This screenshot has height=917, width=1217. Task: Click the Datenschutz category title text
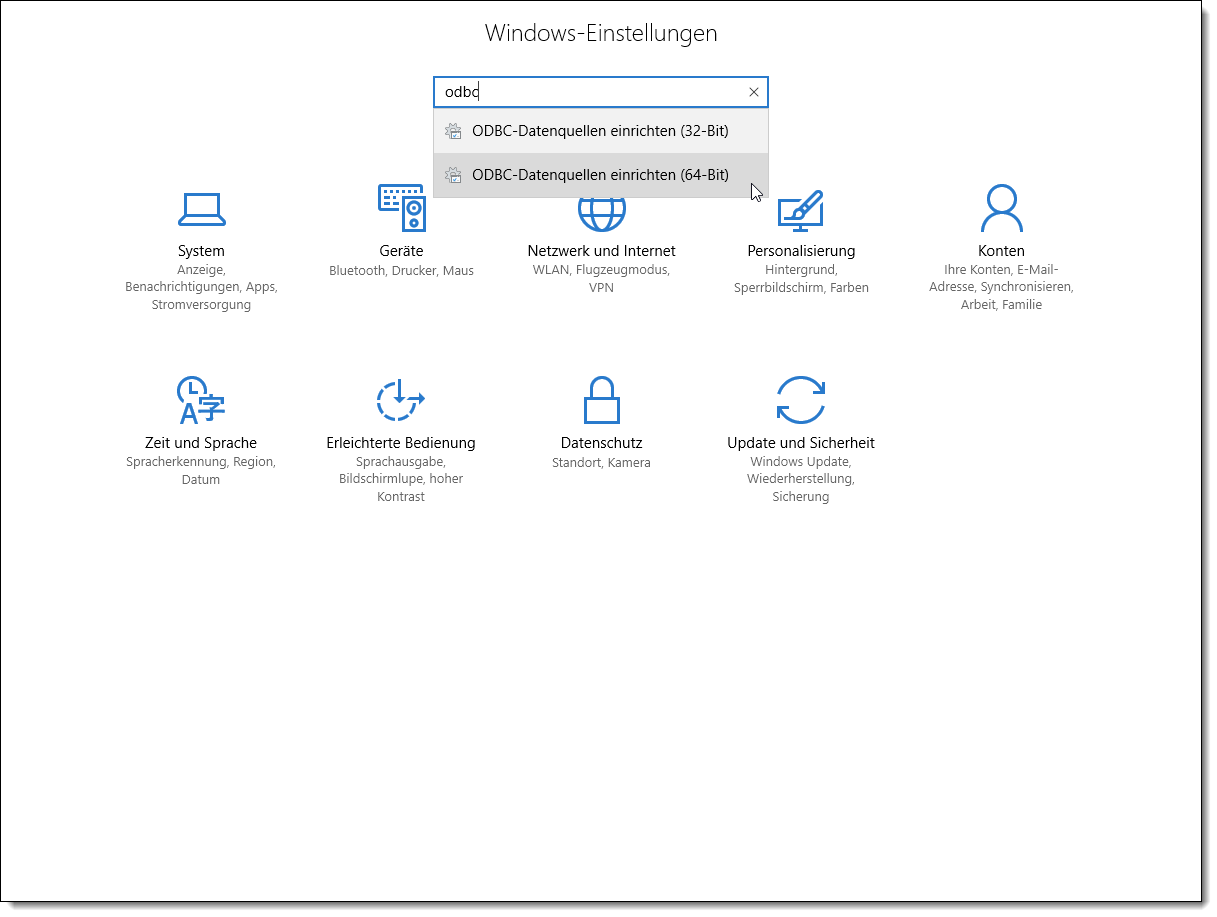point(601,443)
